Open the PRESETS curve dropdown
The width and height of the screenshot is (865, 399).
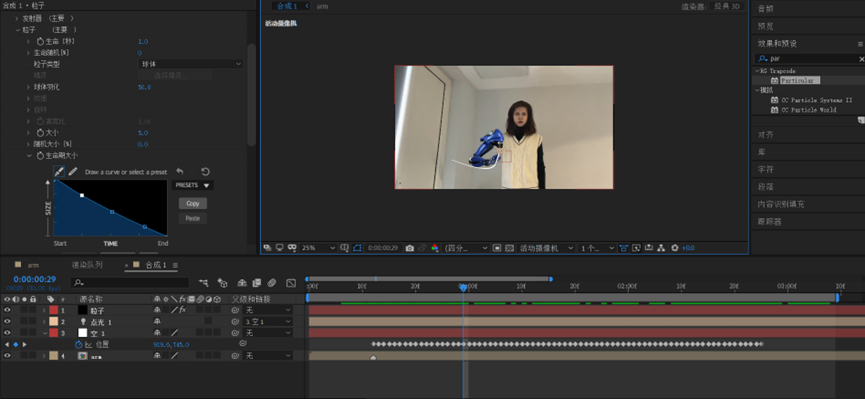pos(193,185)
